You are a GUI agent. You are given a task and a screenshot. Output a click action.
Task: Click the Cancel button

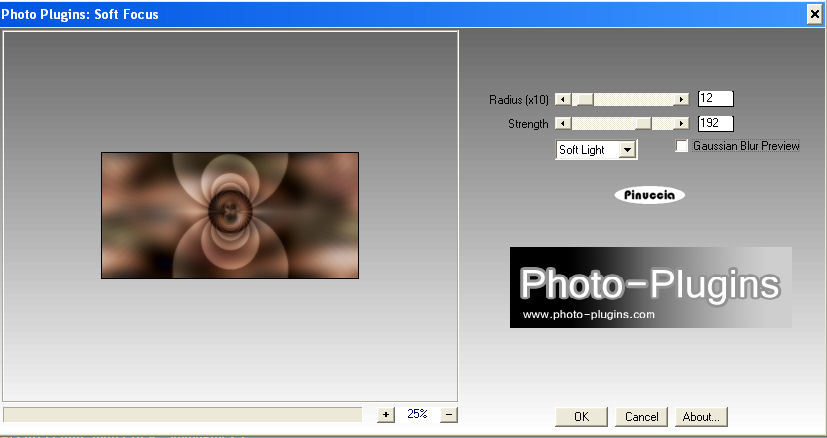(641, 417)
